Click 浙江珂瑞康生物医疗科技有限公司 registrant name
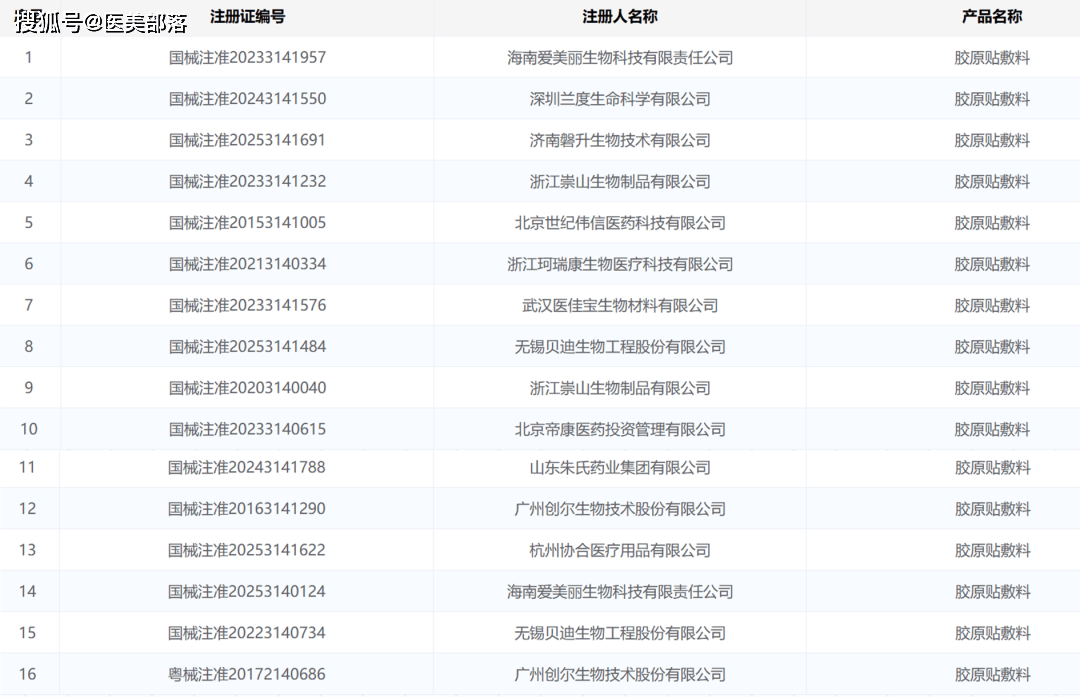Screen dimensions: 1080x697 click(x=620, y=264)
